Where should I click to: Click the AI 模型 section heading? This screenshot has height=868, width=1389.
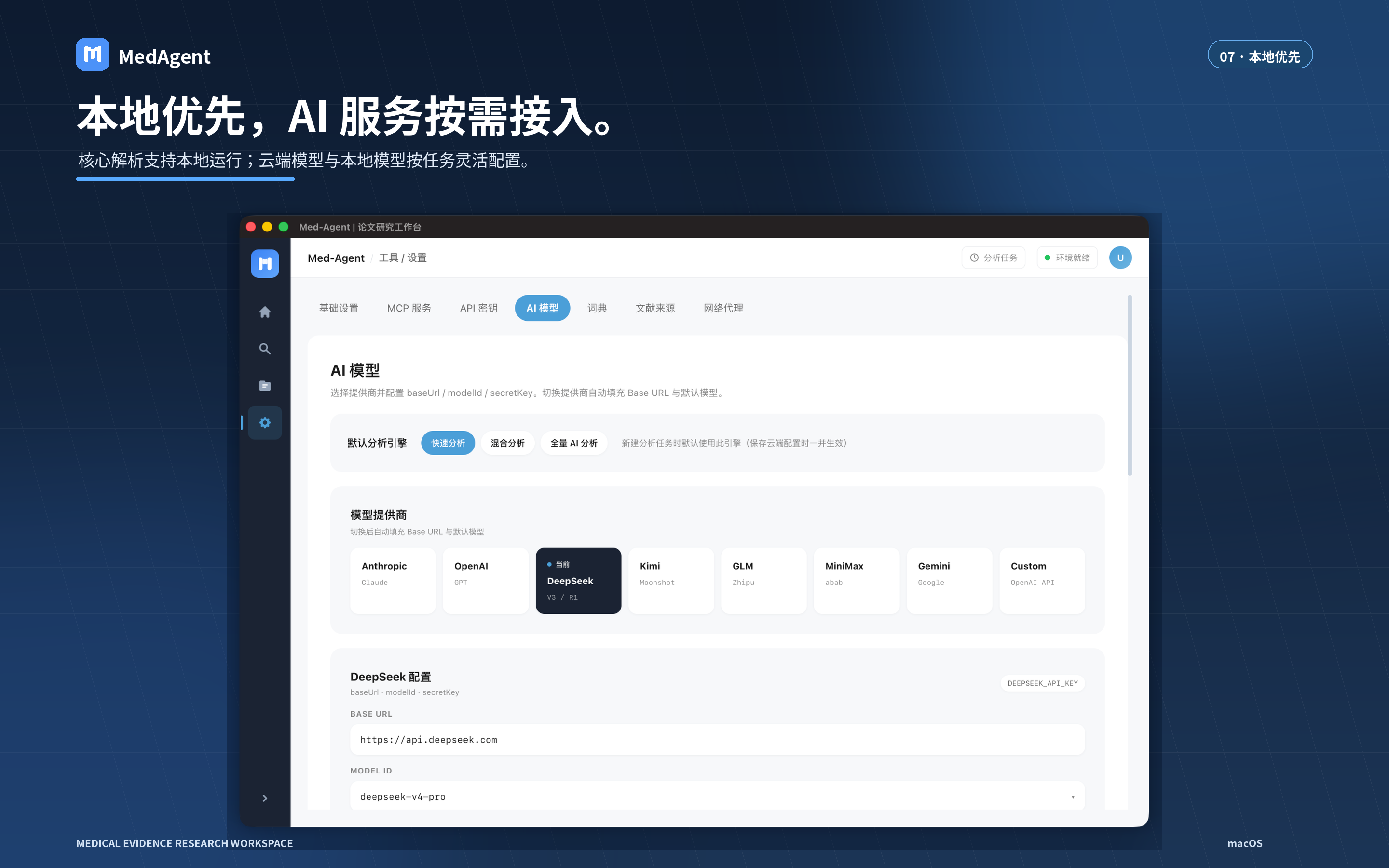[x=354, y=370]
